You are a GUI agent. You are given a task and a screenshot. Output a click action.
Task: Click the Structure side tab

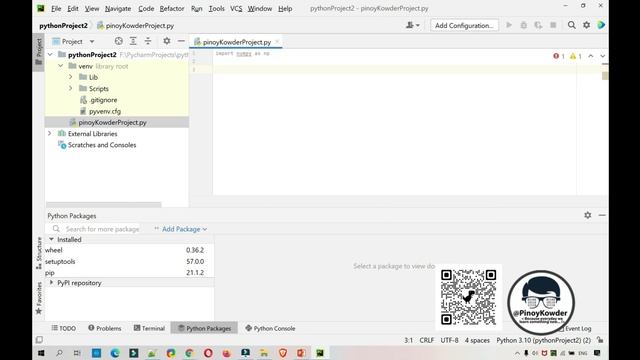pyautogui.click(x=39, y=253)
